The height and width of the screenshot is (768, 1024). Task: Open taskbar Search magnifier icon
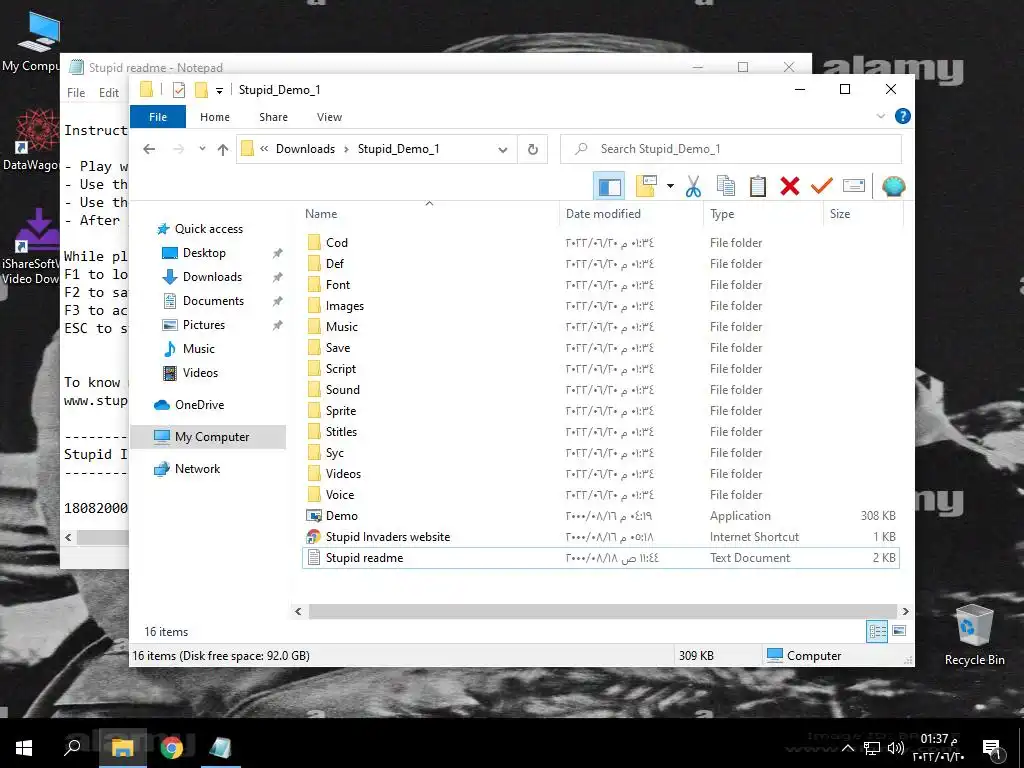click(x=72, y=747)
